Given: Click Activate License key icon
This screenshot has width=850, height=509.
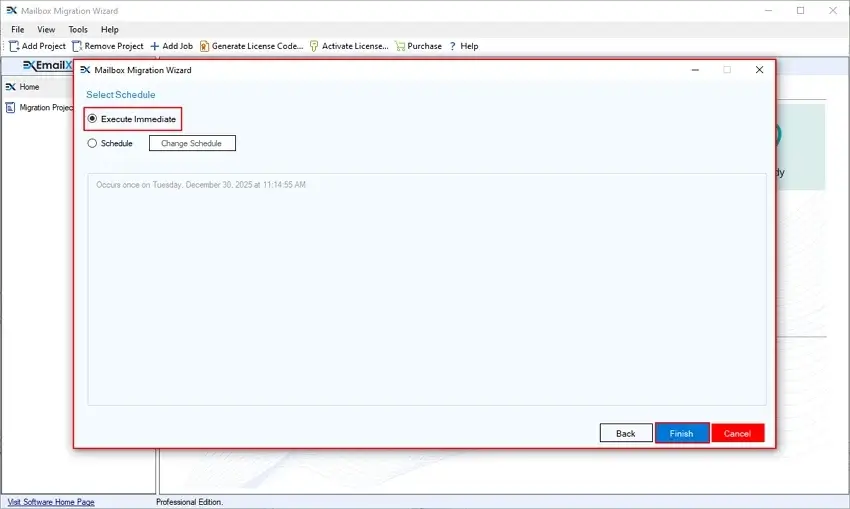Looking at the screenshot, I should pyautogui.click(x=314, y=46).
